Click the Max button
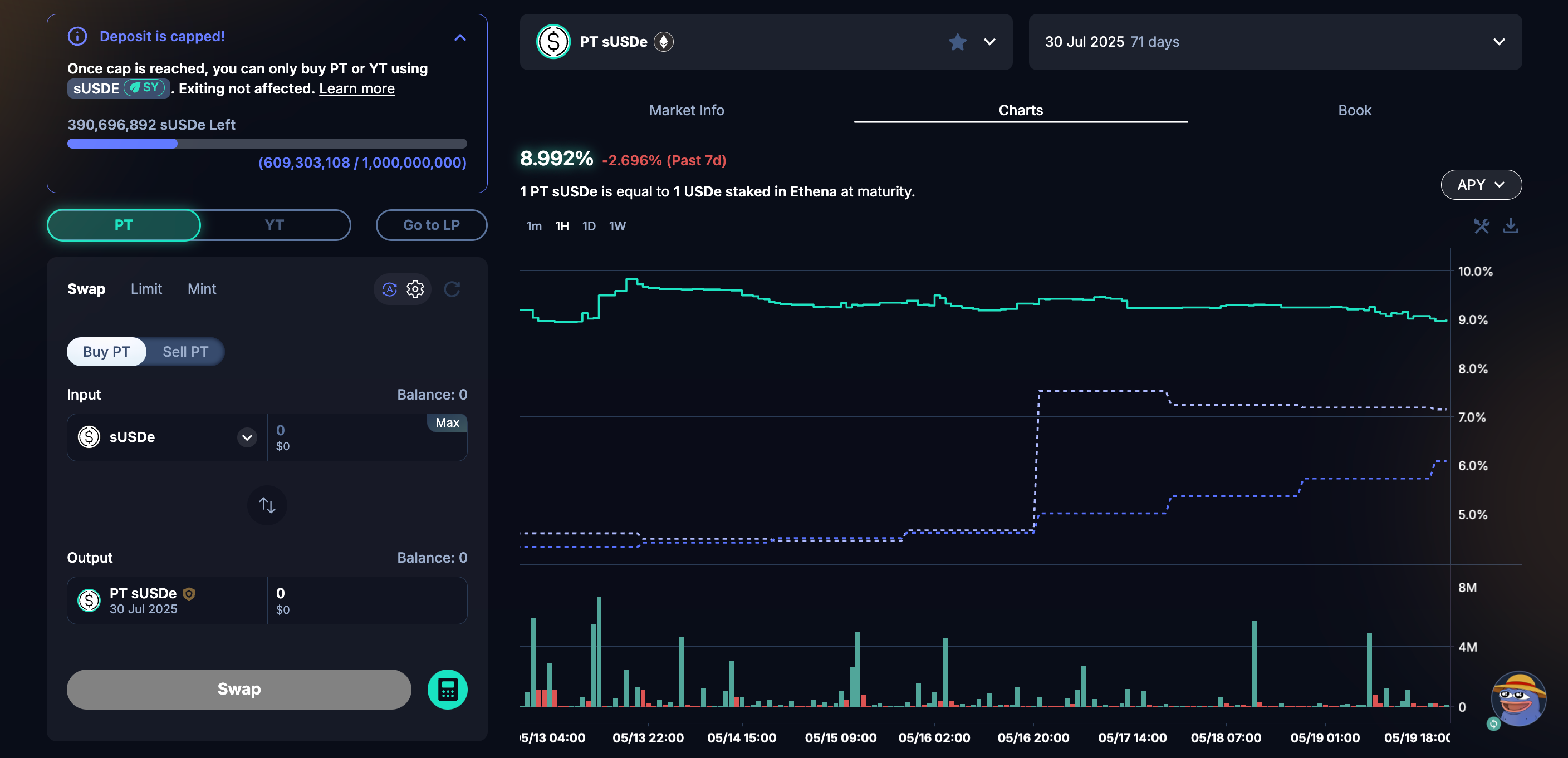 click(x=447, y=423)
